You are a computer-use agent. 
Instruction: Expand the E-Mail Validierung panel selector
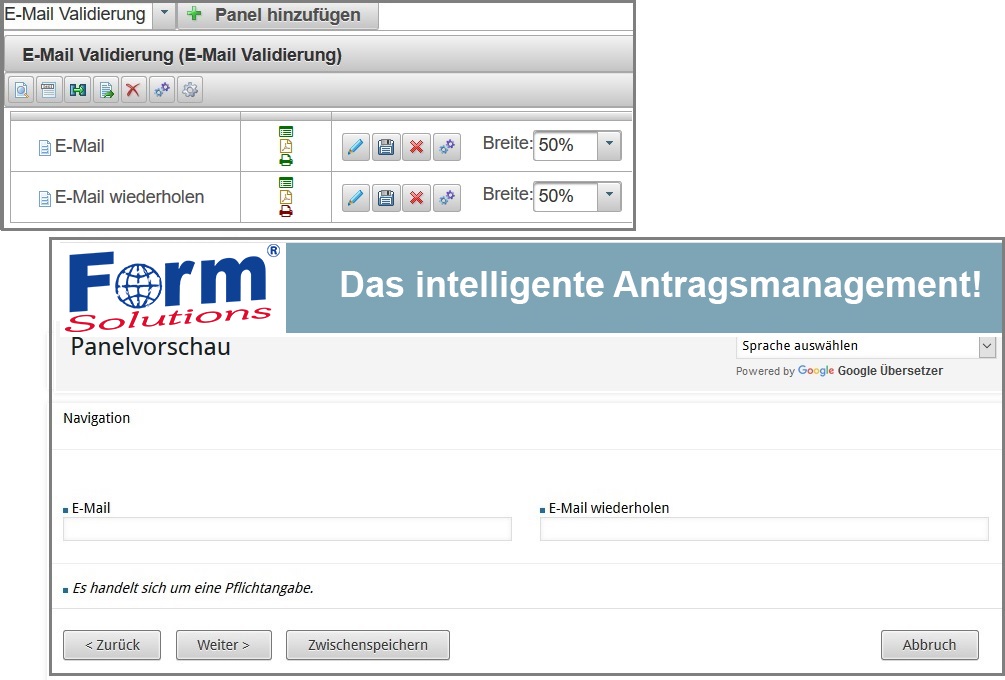pos(164,15)
